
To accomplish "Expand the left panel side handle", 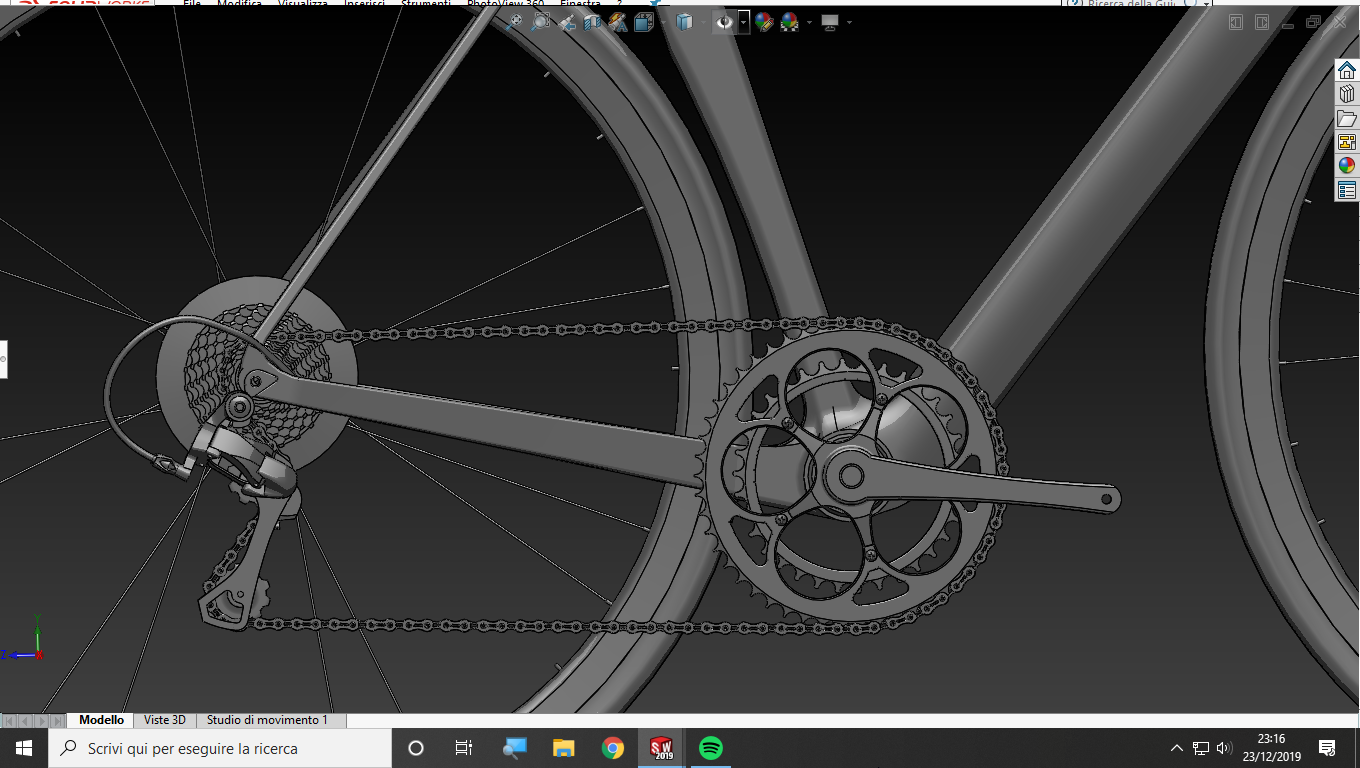I will [x=3, y=358].
